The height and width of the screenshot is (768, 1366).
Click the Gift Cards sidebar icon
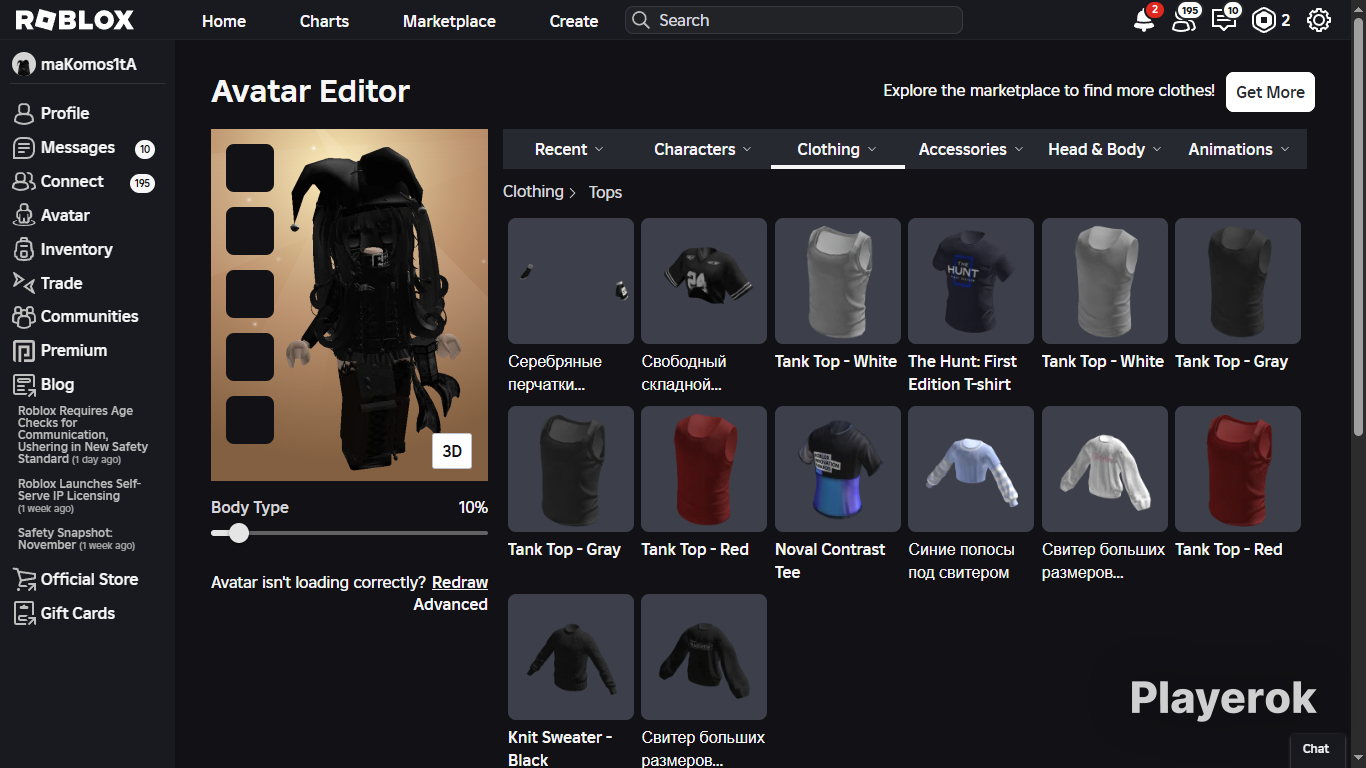pos(24,613)
